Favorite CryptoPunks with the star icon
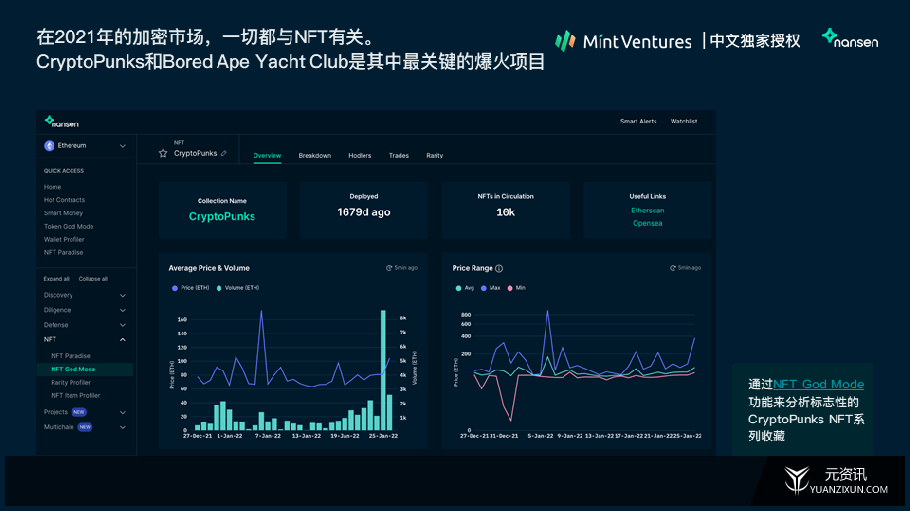The height and width of the screenshot is (511, 910). click(163, 153)
